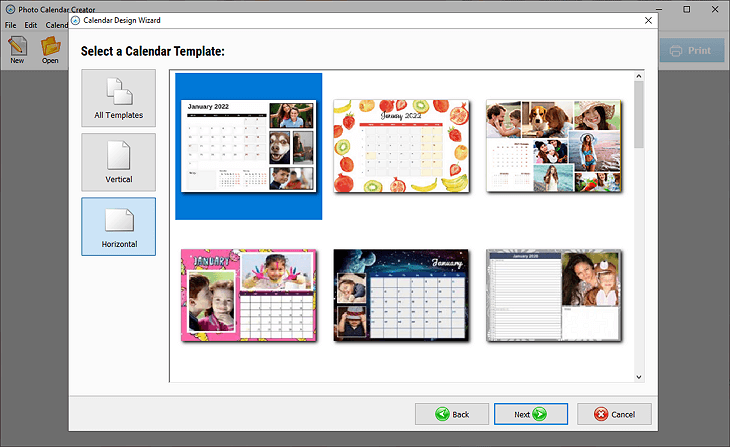Select the night sky space template
The width and height of the screenshot is (730, 447).
(401, 296)
